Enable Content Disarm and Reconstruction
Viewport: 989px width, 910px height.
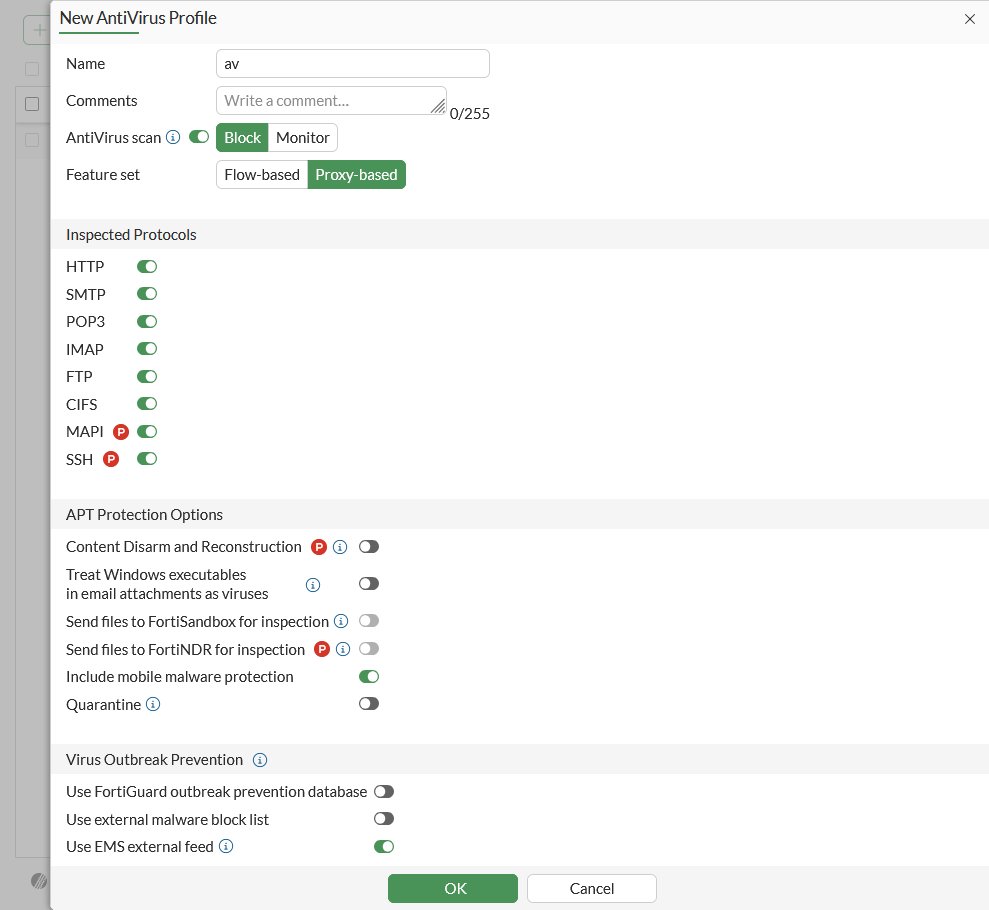[x=369, y=547]
